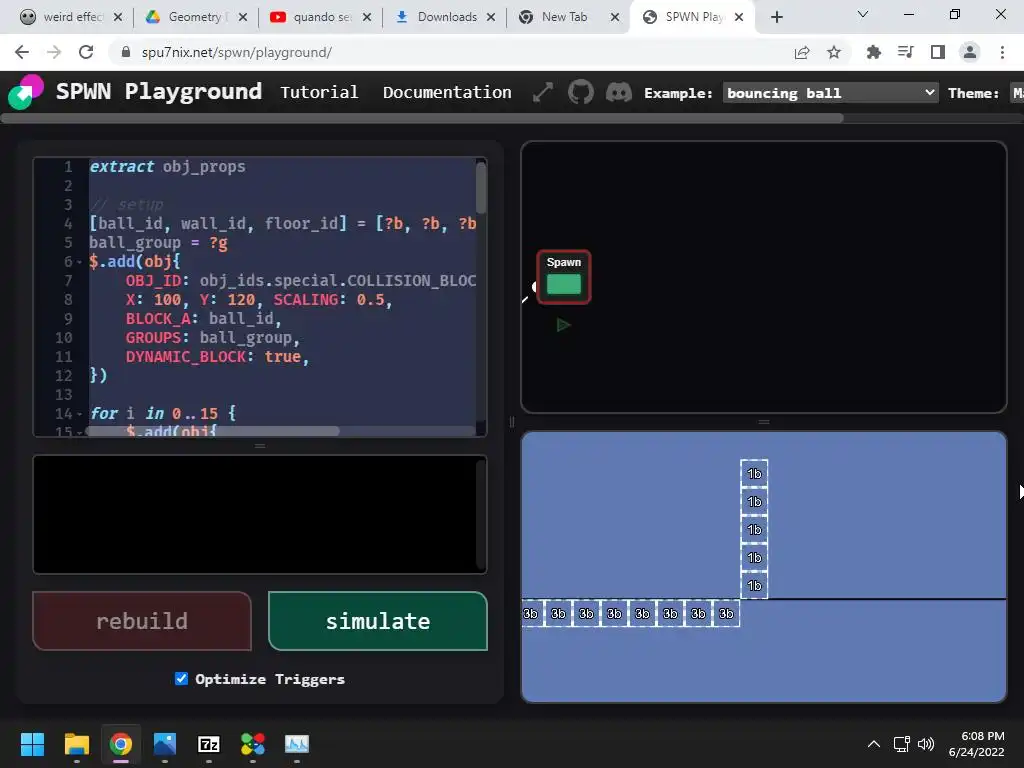Show hidden system tray icons

(874, 744)
